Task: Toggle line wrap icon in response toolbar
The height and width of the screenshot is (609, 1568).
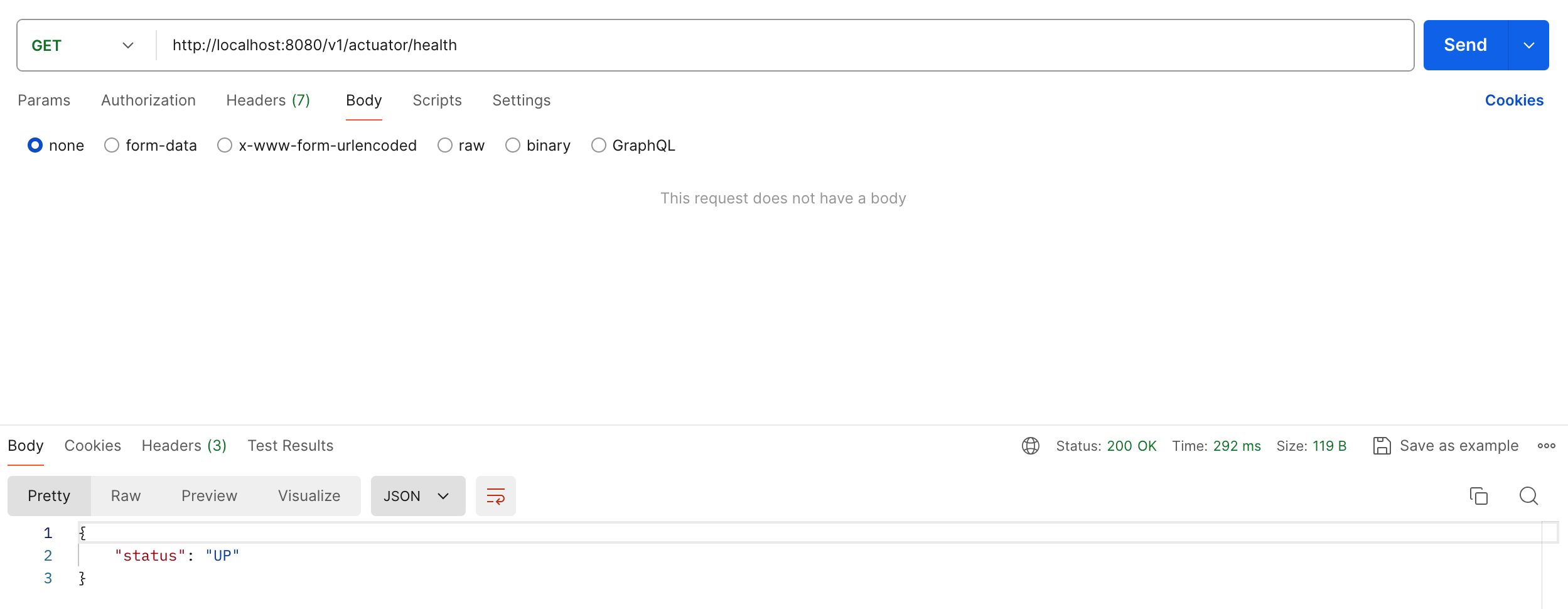Action: (495, 496)
